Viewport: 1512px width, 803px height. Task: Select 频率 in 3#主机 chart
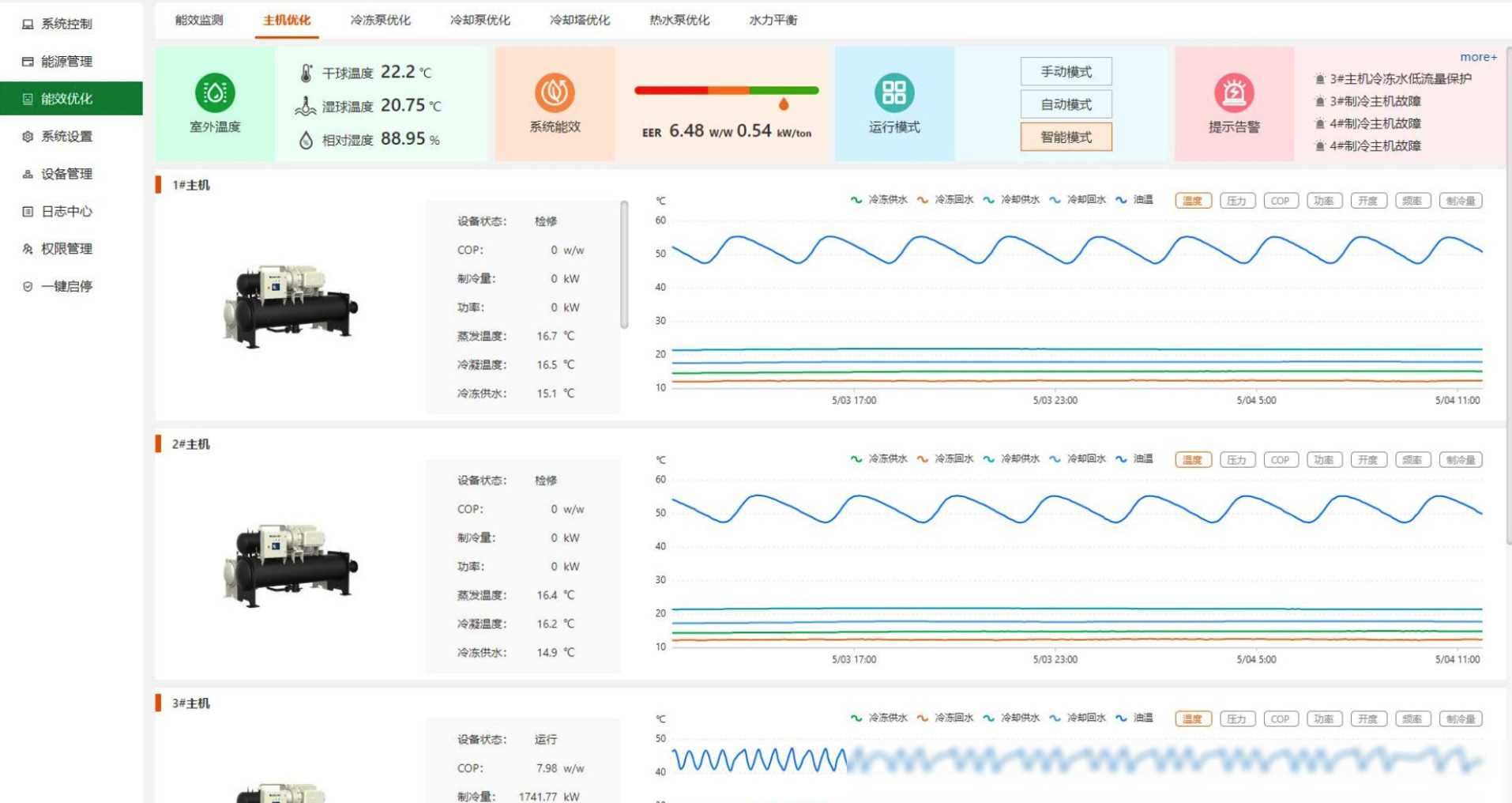click(x=1412, y=719)
